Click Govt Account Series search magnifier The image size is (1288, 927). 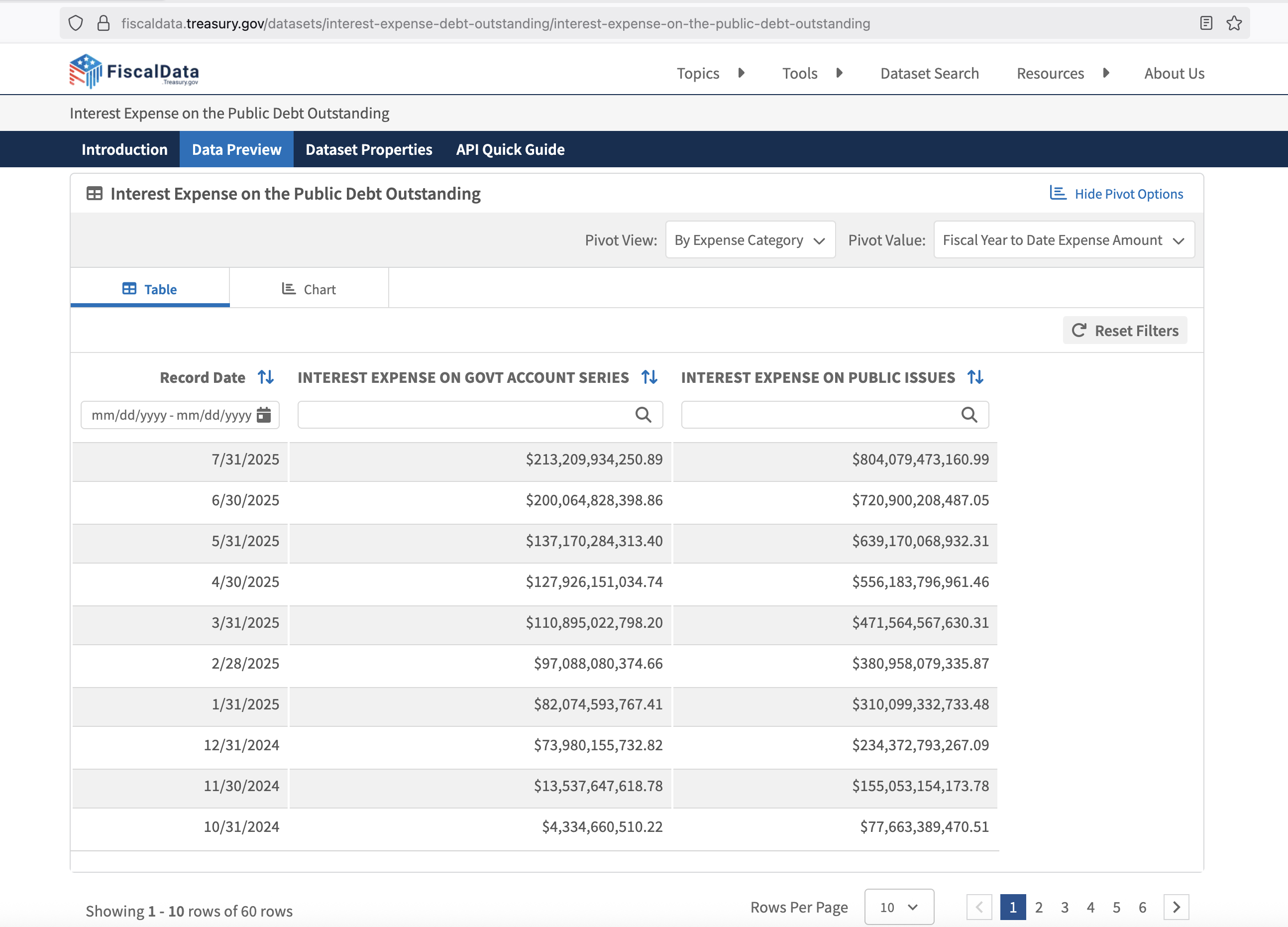[643, 415]
